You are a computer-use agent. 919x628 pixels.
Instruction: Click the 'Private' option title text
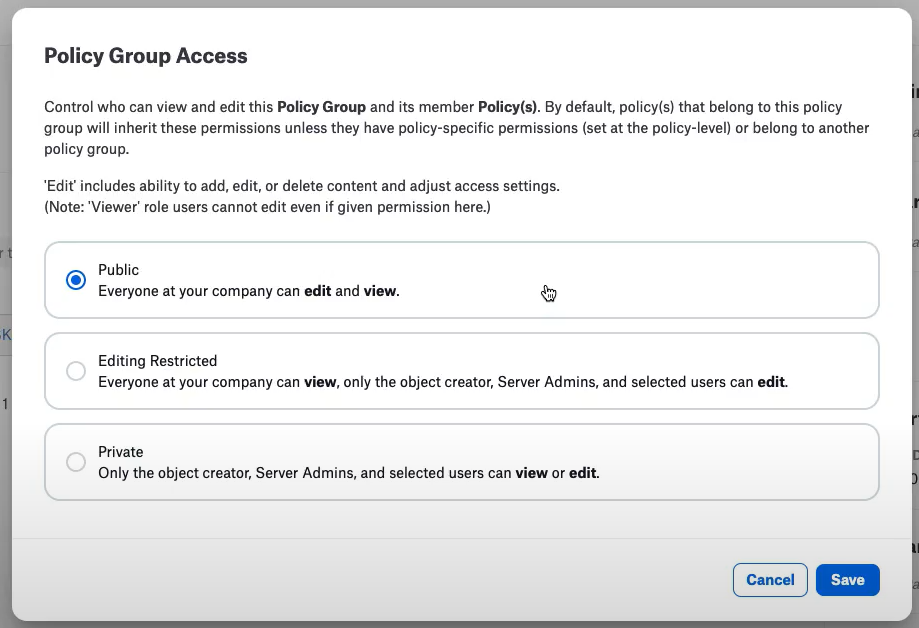point(121,452)
